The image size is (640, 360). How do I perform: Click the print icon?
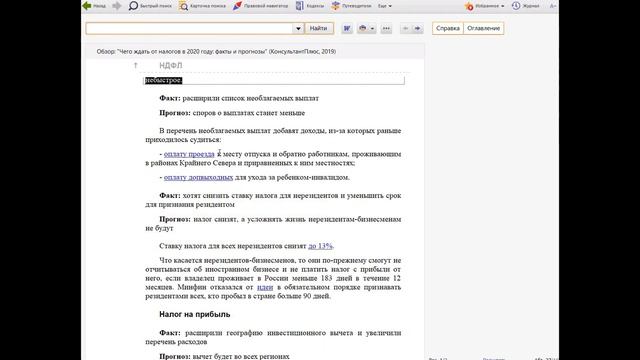click(362, 28)
